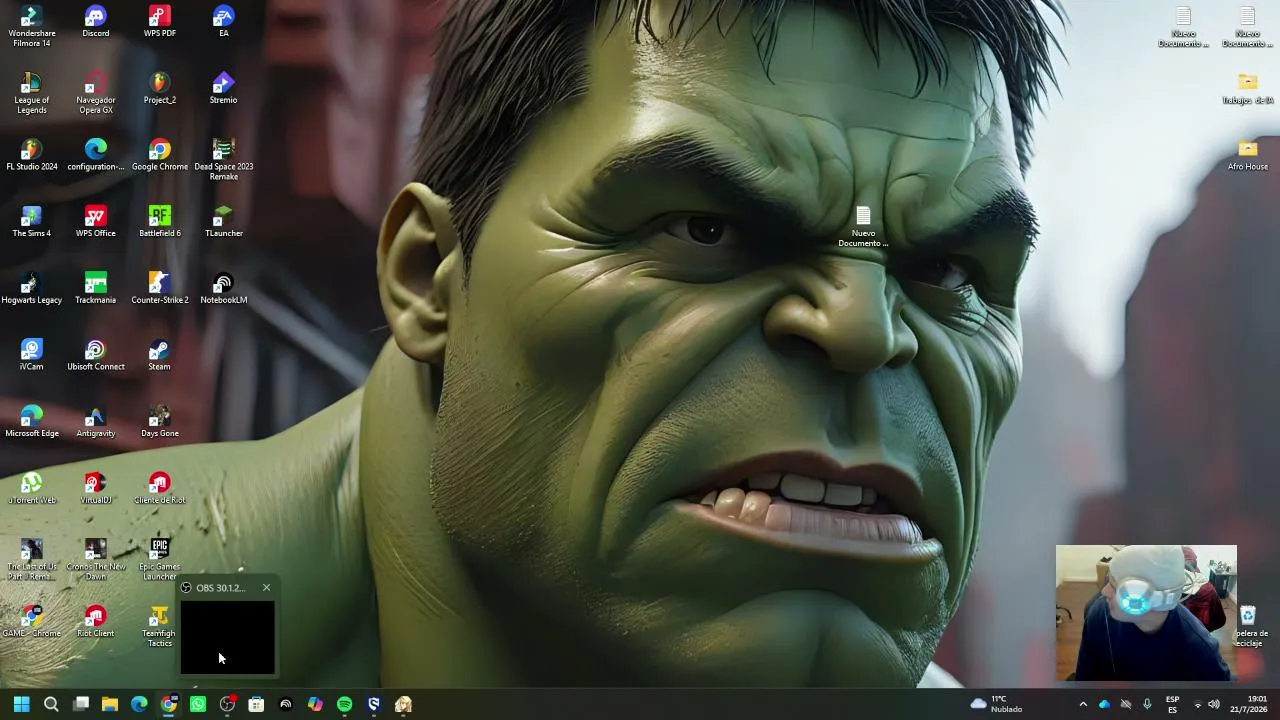This screenshot has width=1280, height=720.
Task: Select the Project_2 desktop file
Action: point(160,89)
